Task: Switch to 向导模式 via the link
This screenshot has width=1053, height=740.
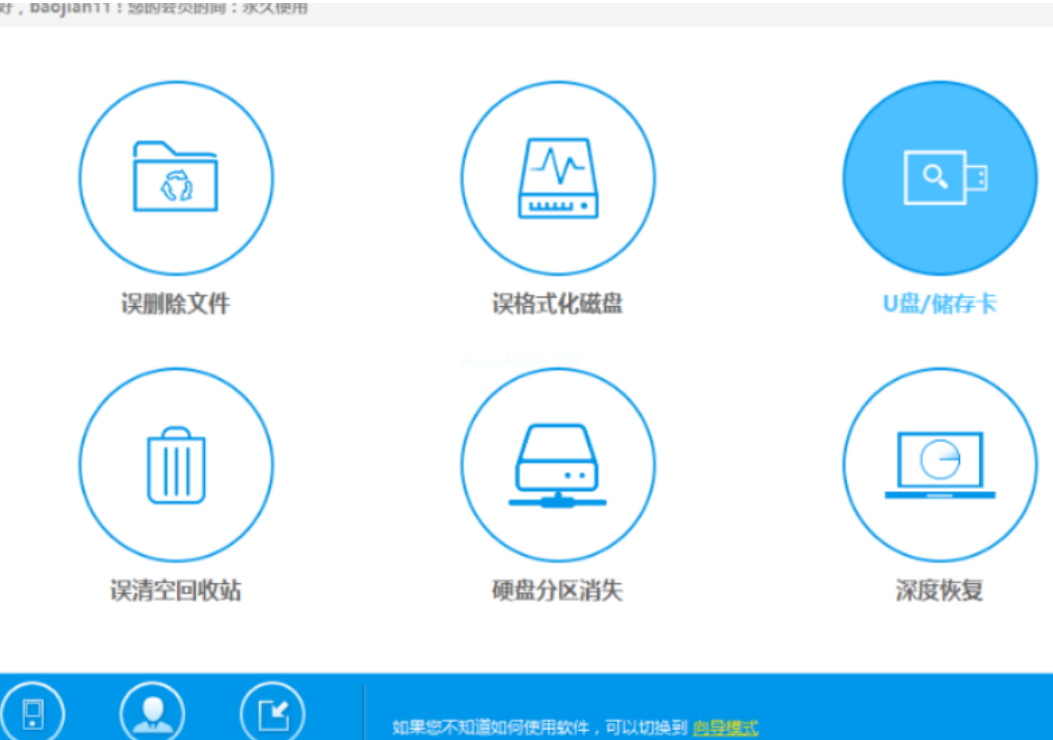Action: (725, 727)
